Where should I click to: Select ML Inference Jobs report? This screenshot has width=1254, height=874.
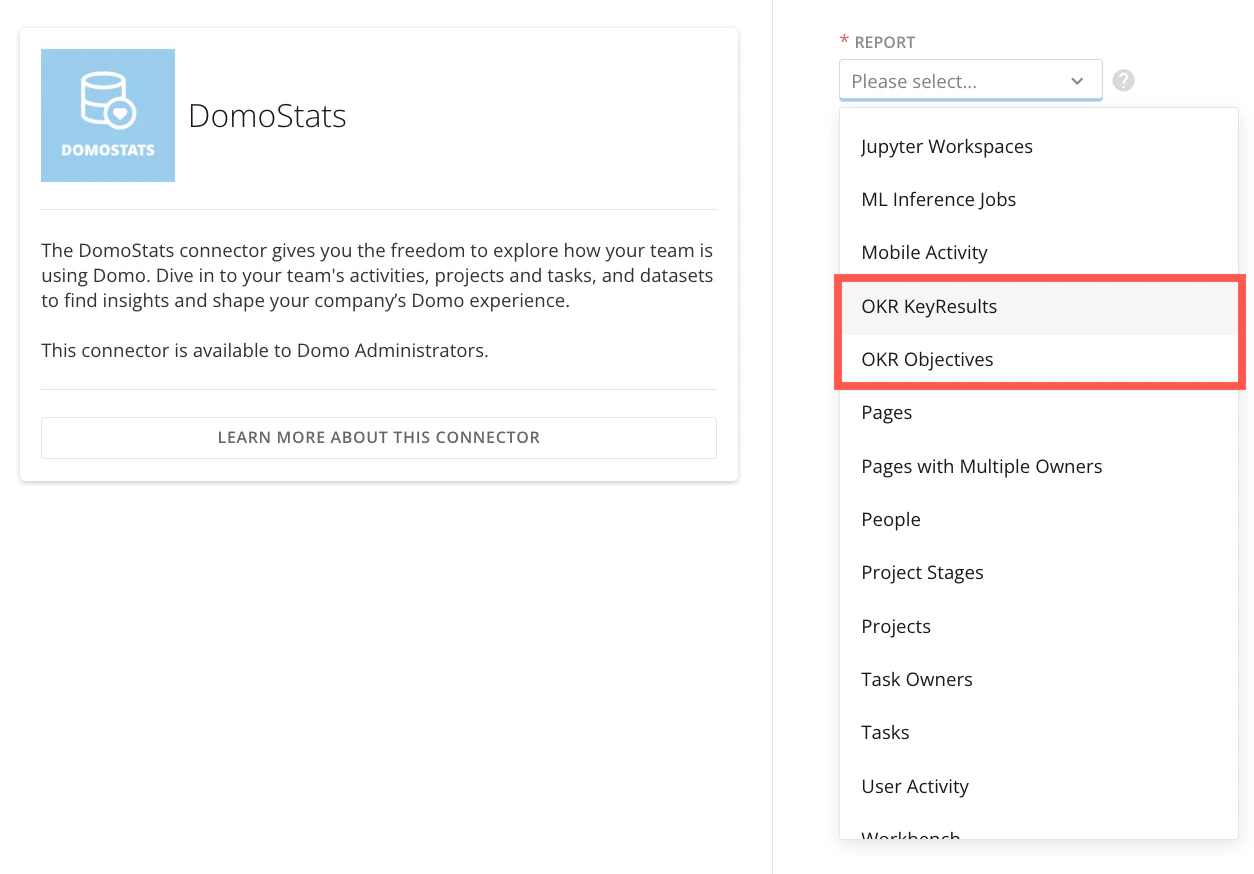[1038, 199]
